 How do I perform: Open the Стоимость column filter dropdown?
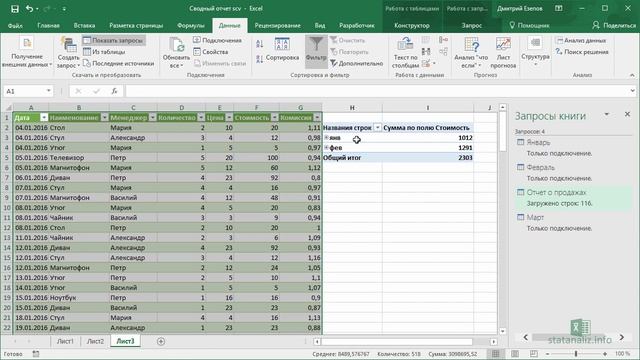(275, 118)
